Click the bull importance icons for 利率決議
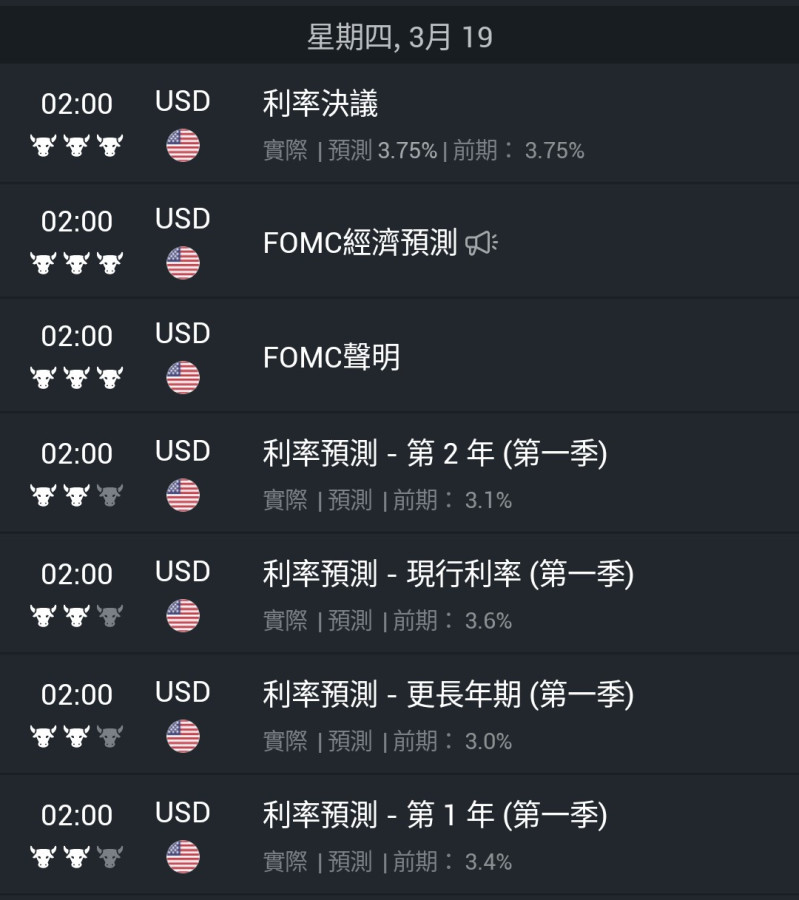Viewport: 799px width, 900px height. (x=76, y=147)
